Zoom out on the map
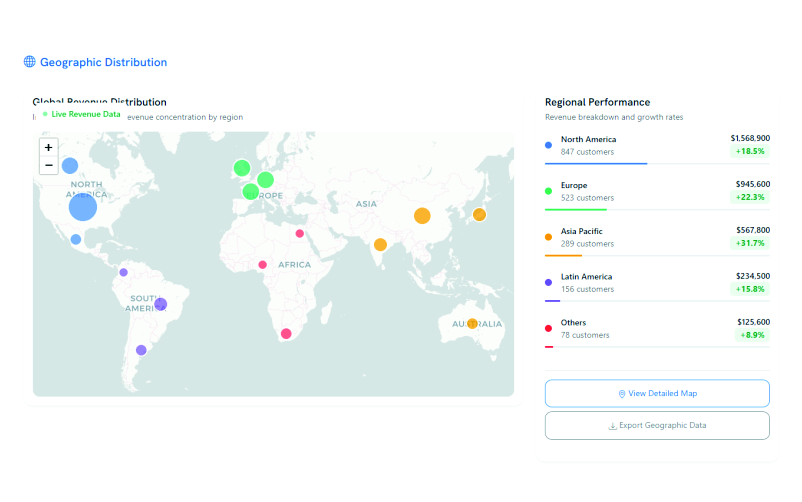 point(48,165)
